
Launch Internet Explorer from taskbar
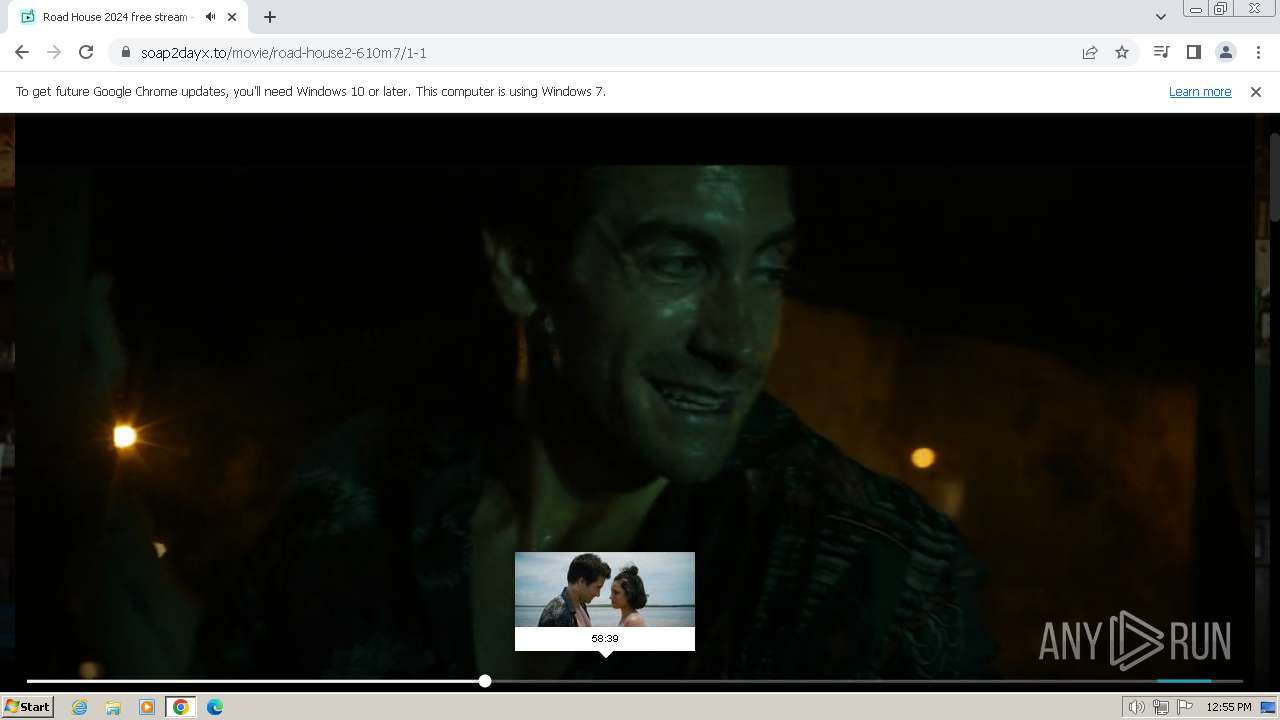tap(79, 707)
